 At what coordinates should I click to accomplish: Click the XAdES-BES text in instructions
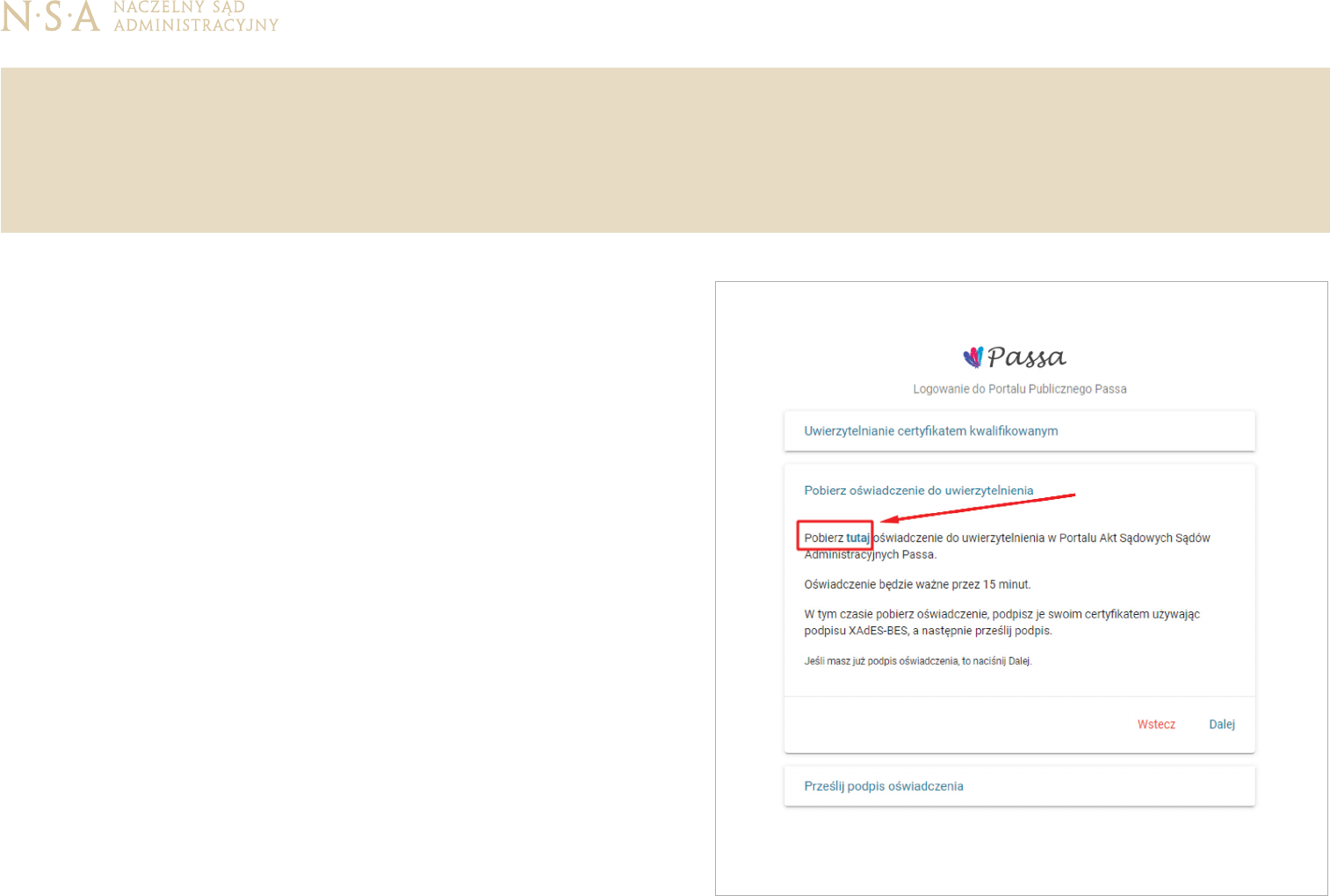[x=878, y=631]
